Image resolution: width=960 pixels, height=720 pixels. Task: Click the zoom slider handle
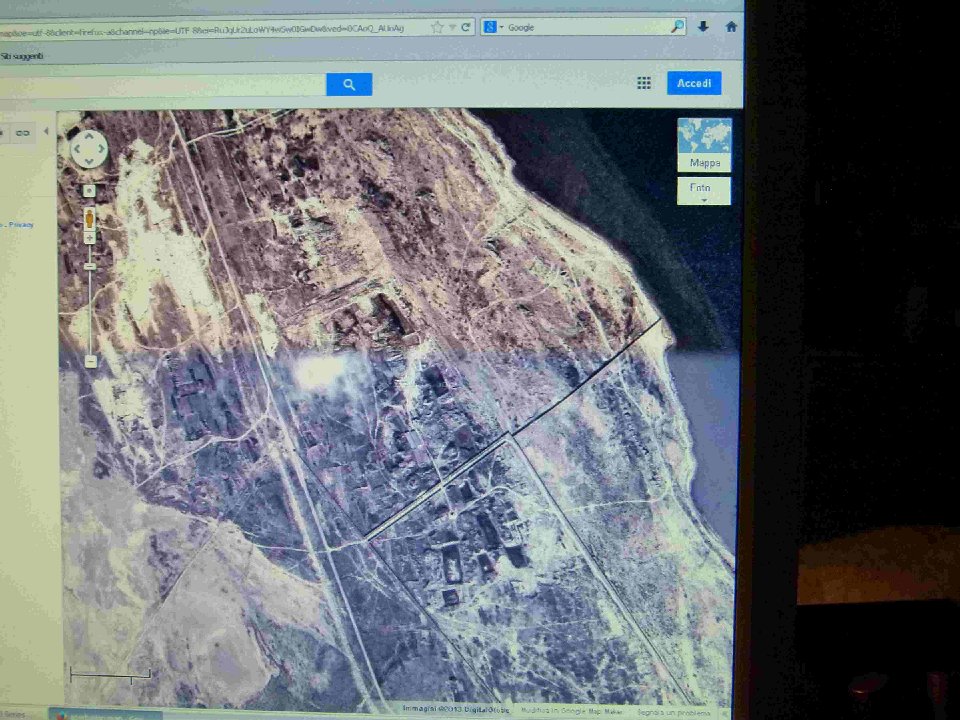point(90,266)
